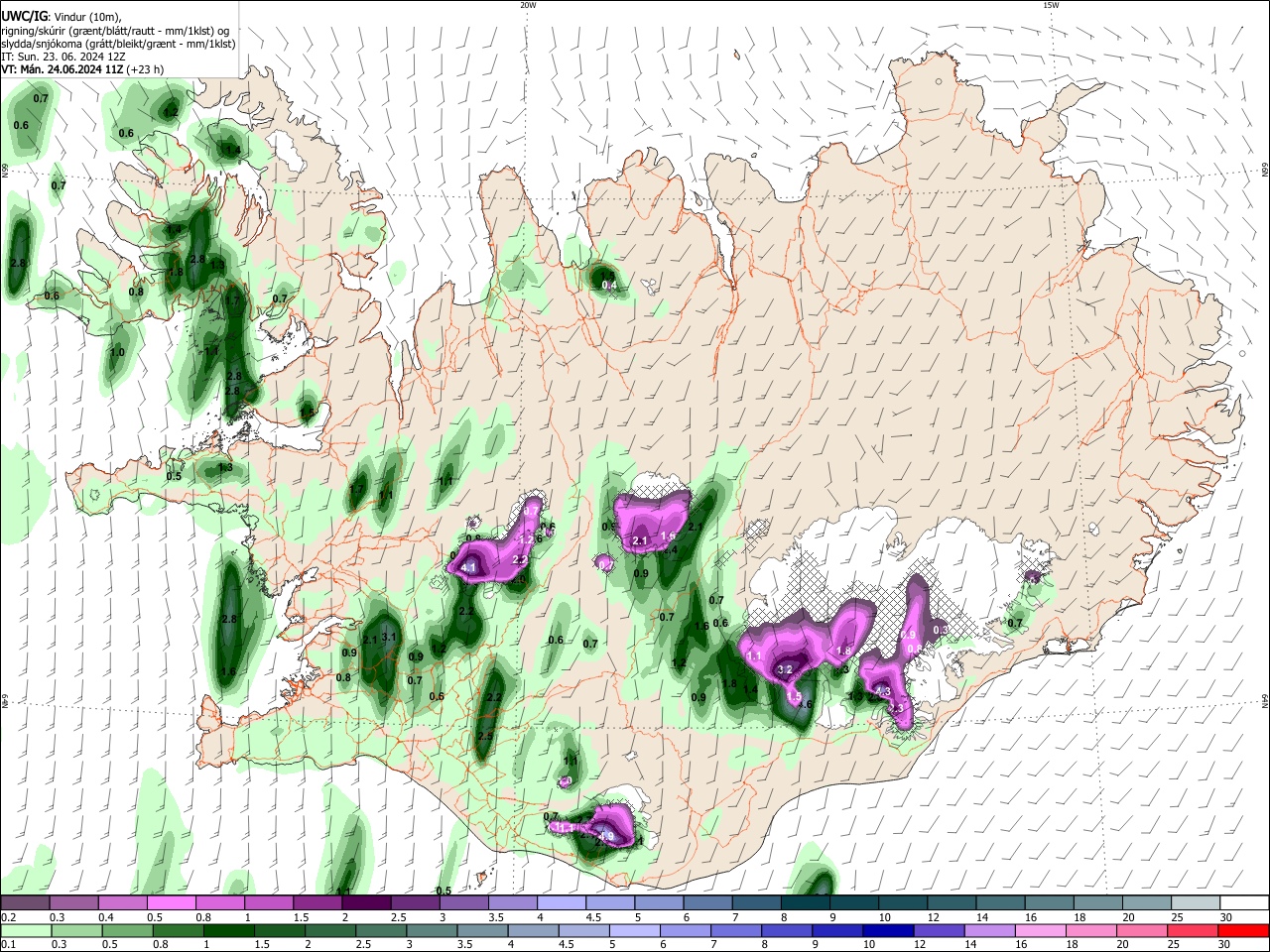
Task: Click the white "4.3" snowfall value
Action: point(882,691)
